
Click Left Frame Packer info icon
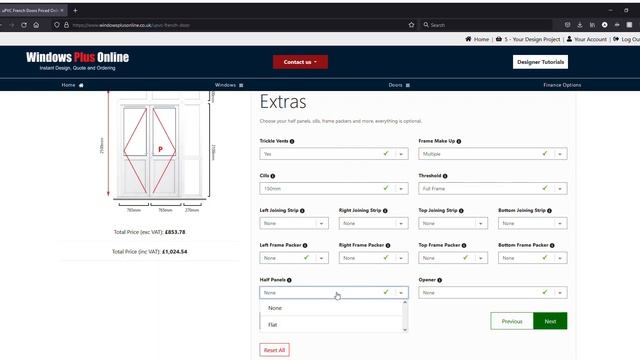[x=305, y=245]
